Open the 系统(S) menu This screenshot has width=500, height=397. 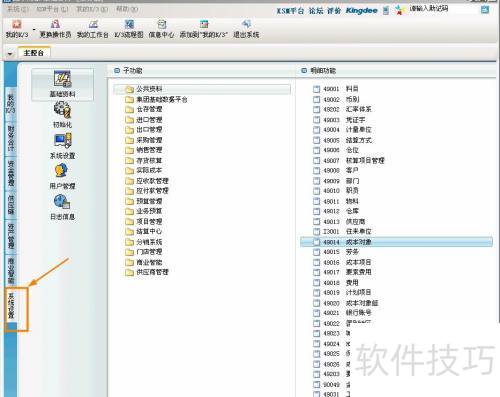[18, 9]
